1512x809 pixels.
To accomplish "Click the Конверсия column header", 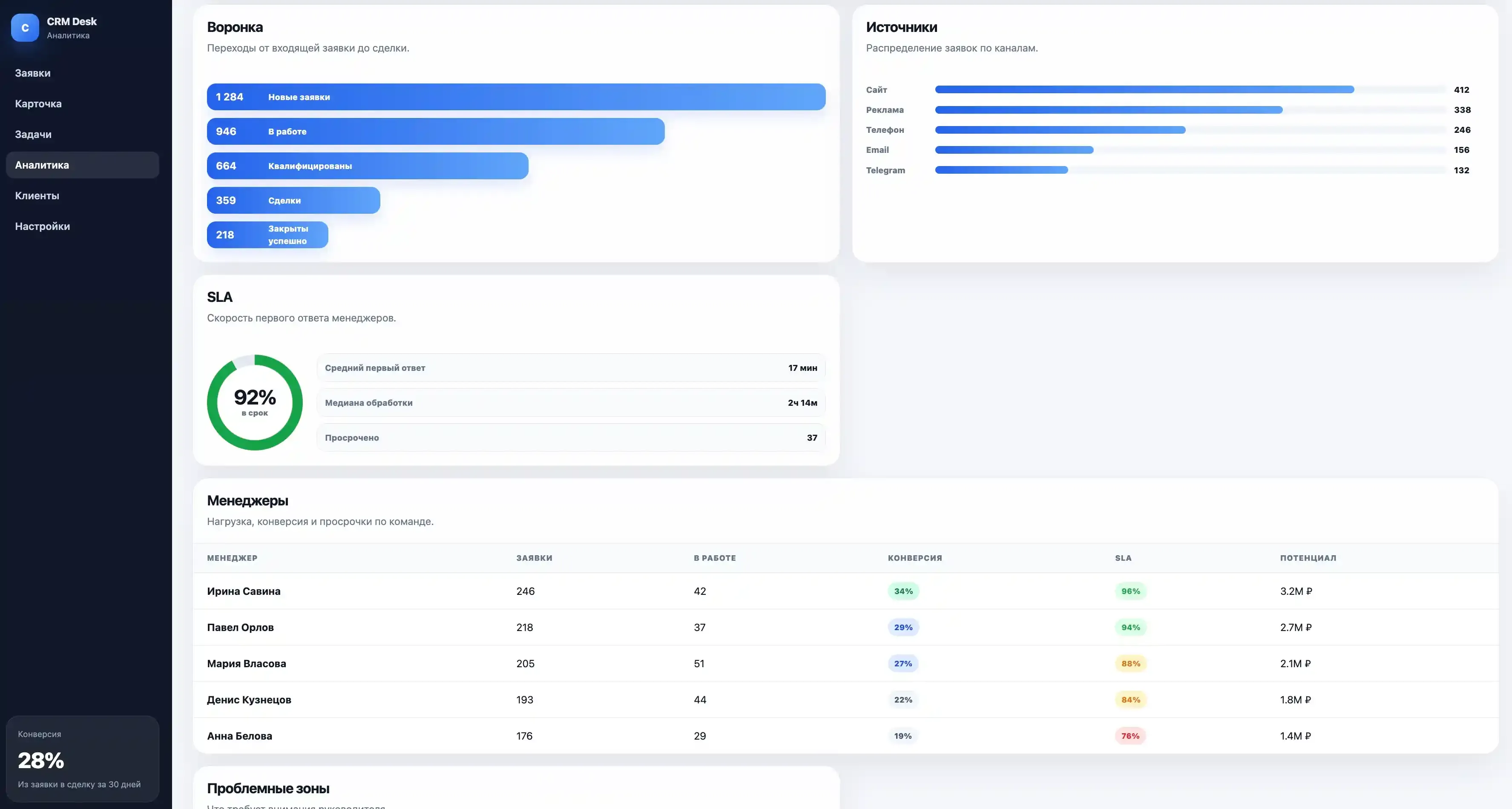I will tap(914, 558).
